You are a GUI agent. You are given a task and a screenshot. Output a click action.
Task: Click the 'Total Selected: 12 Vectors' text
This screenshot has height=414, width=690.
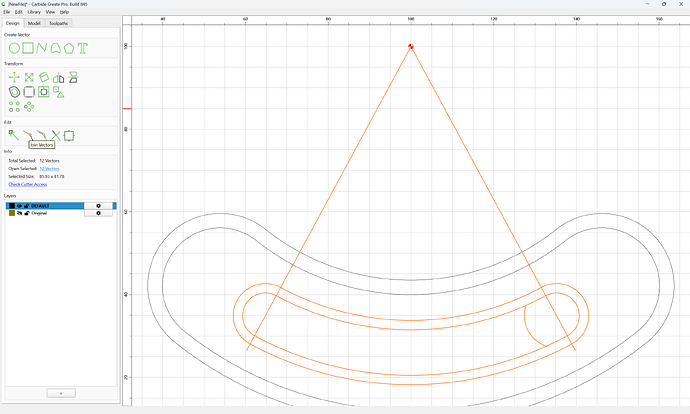click(x=34, y=161)
